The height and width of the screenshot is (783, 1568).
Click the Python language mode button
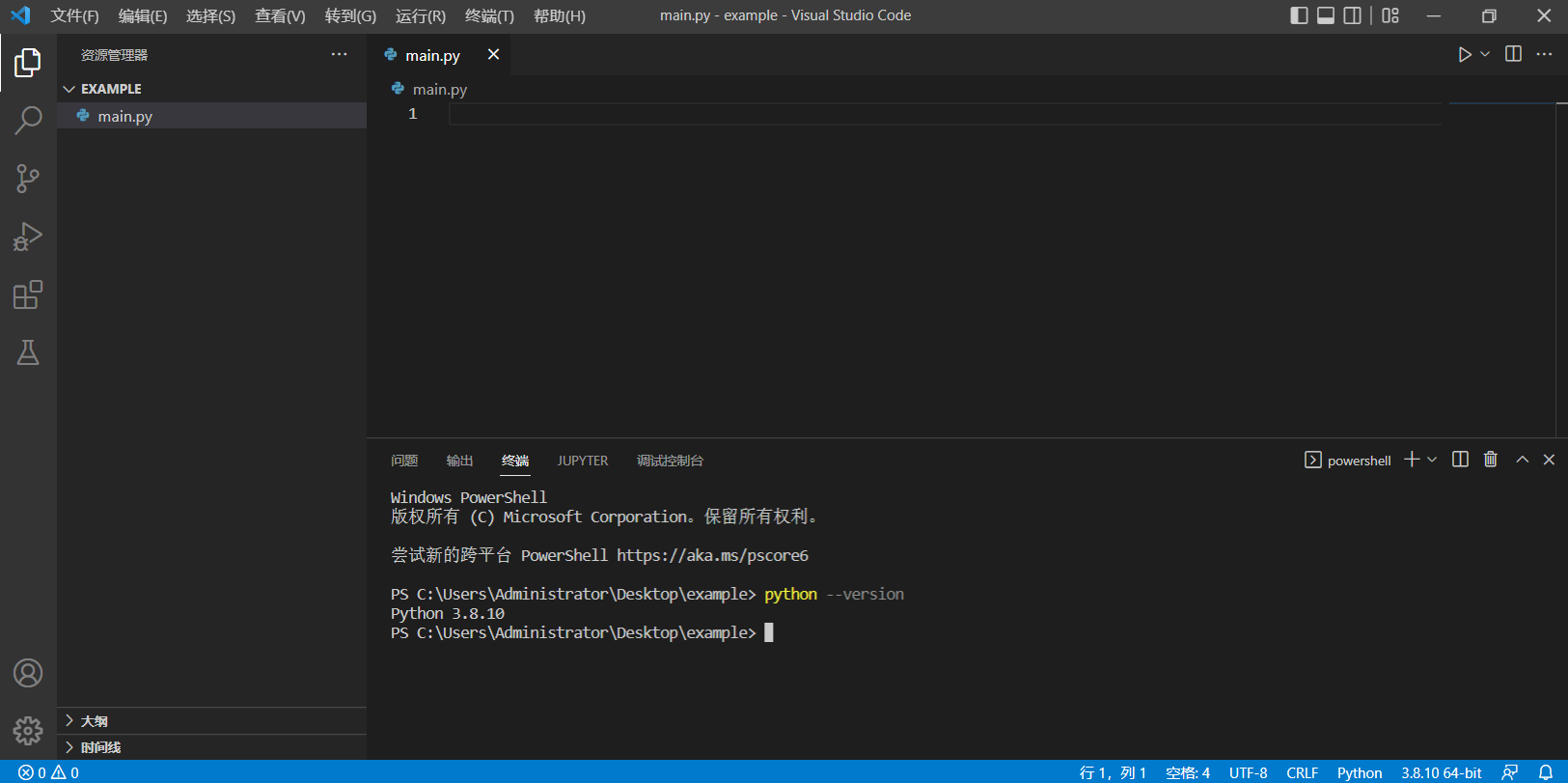coord(1359,772)
